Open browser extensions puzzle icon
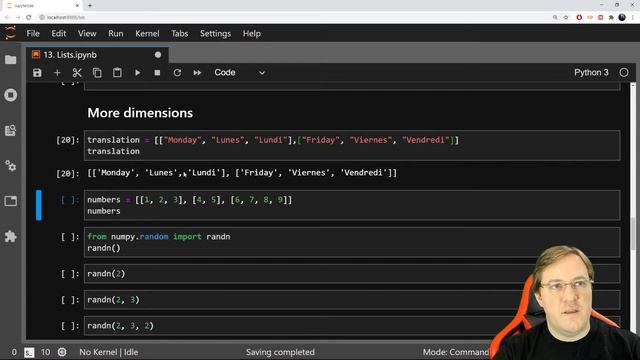The height and width of the screenshot is (360, 640). coord(611,17)
